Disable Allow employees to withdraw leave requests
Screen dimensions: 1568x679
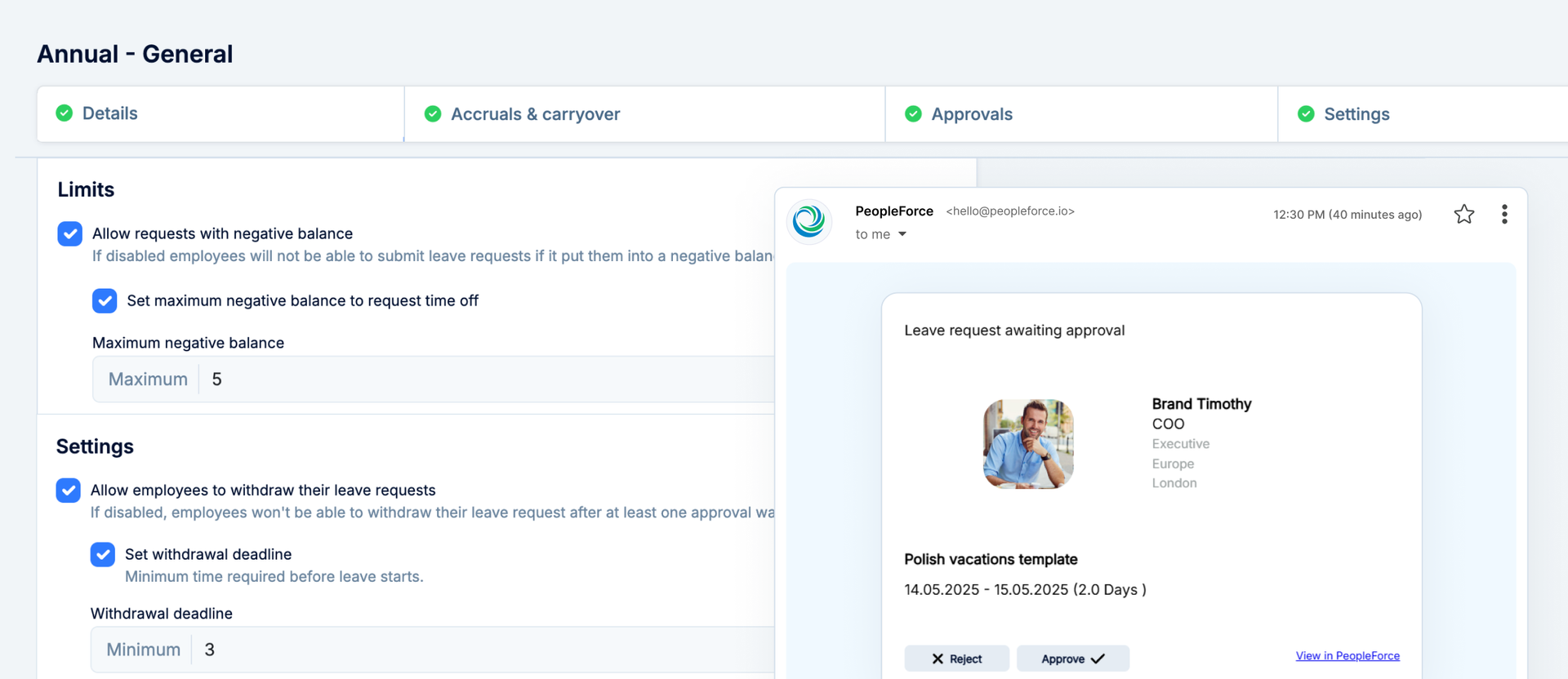tap(69, 490)
